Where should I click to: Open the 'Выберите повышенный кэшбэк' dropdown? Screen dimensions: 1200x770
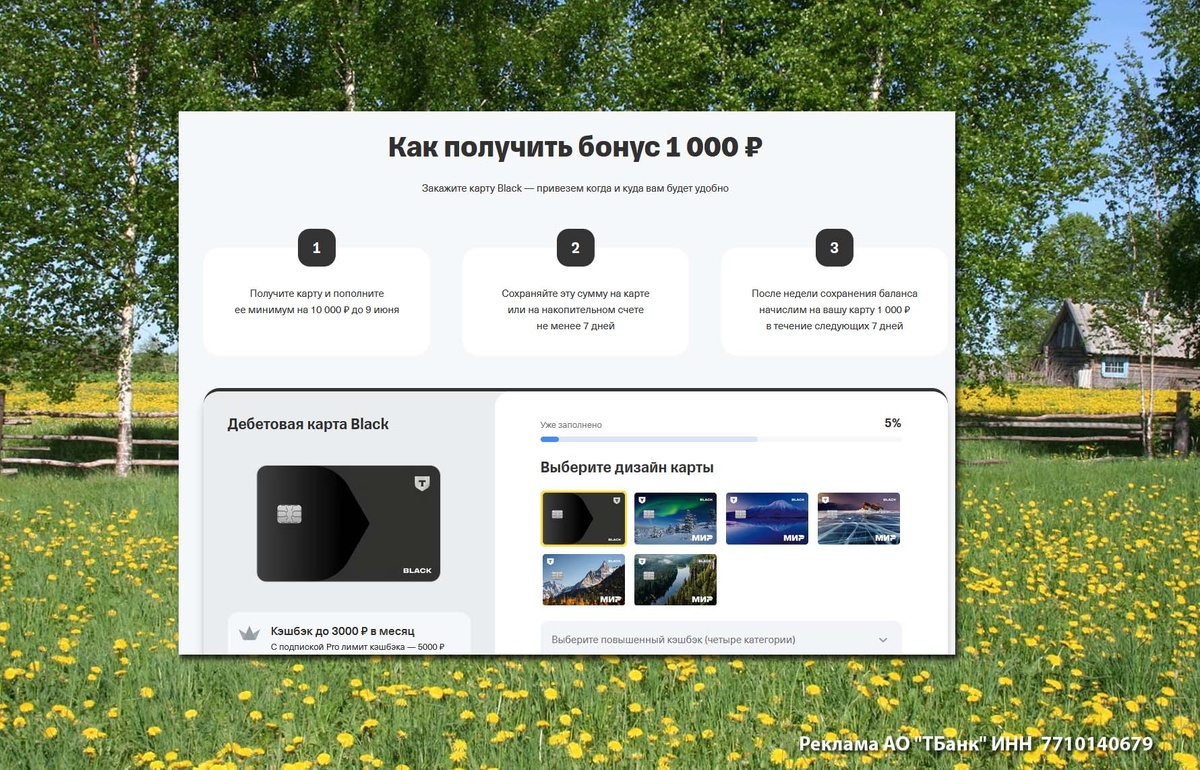pyautogui.click(x=721, y=639)
